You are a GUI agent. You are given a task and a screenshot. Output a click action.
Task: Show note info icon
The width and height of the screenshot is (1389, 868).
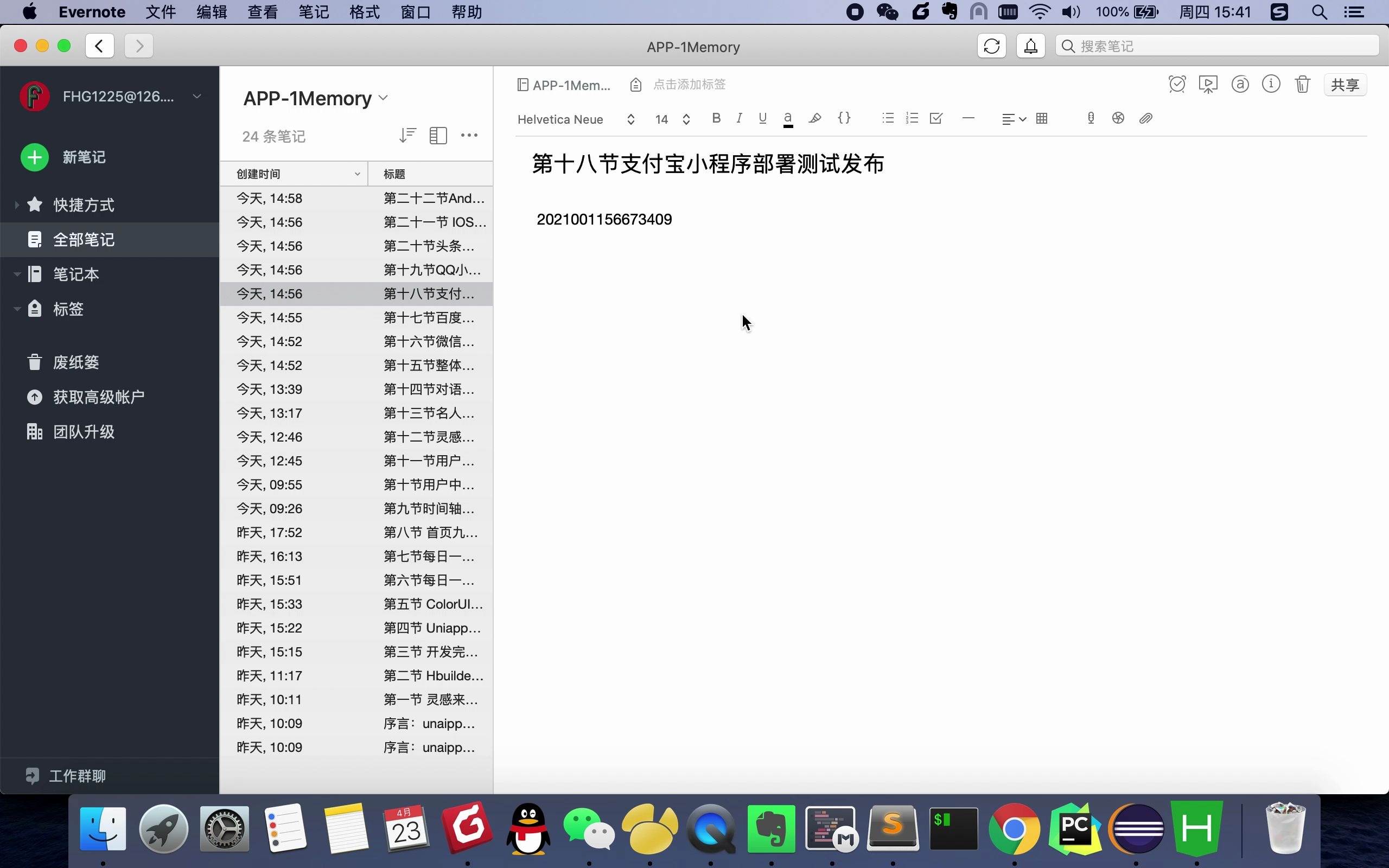click(1271, 85)
